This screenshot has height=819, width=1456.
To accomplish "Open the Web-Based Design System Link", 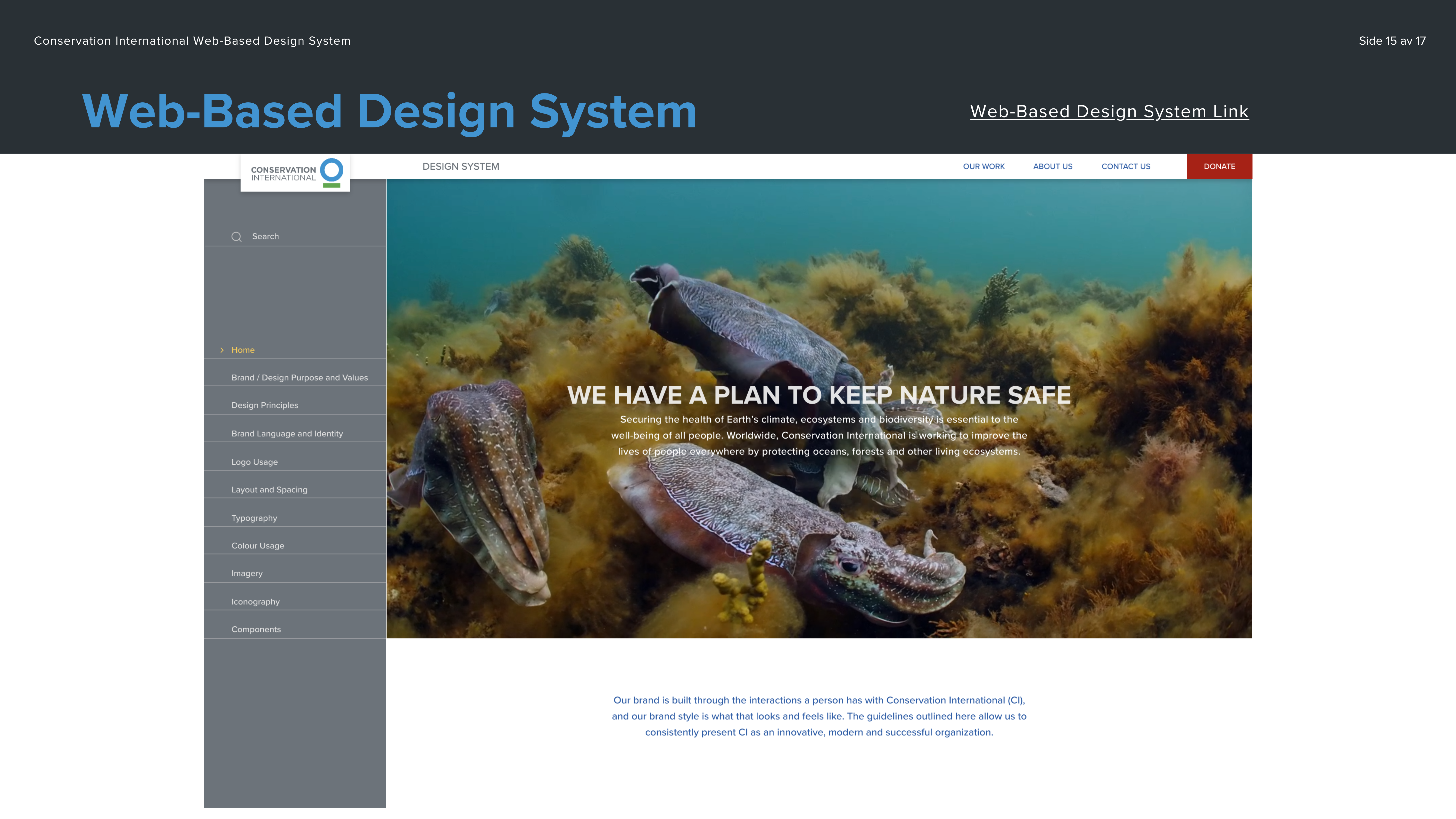I will [x=1109, y=111].
